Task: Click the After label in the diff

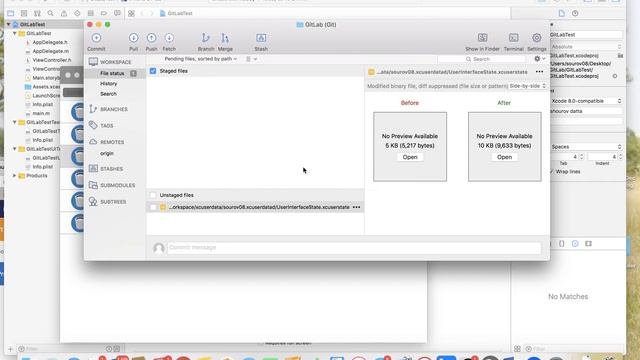Action: point(504,103)
